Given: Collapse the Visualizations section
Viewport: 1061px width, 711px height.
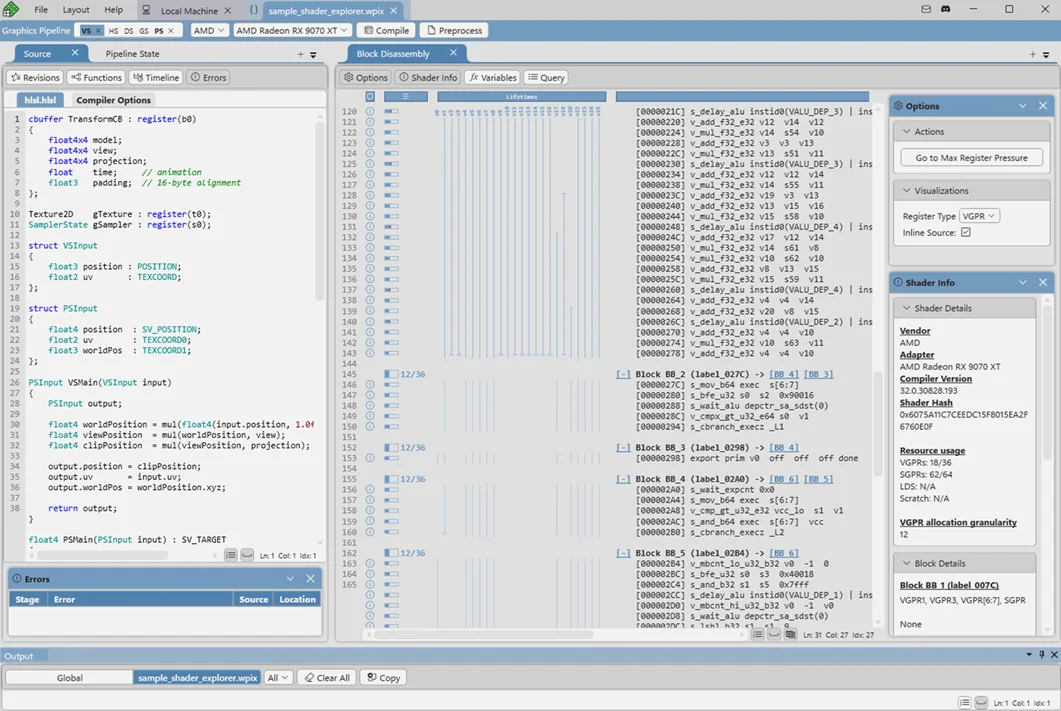Looking at the screenshot, I should click(x=907, y=190).
